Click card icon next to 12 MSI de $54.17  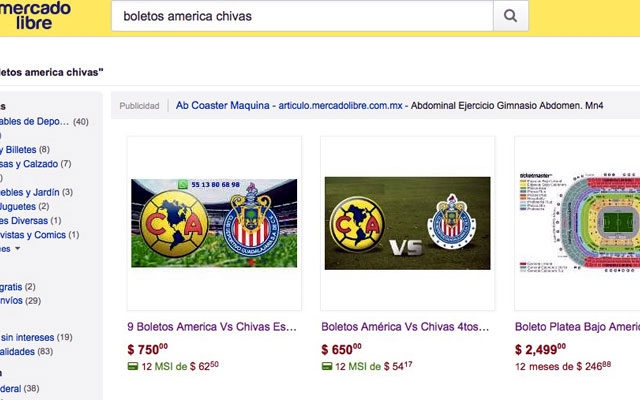[327, 366]
